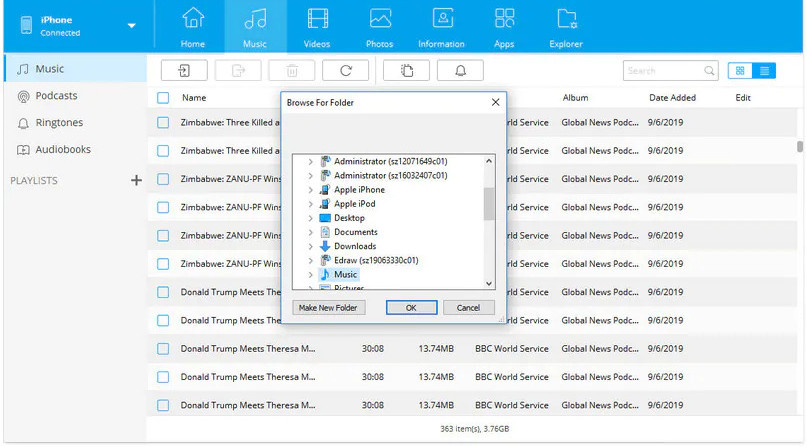The height and width of the screenshot is (447, 807).
Task: Expand the Desktop folder node
Action: pos(310,218)
